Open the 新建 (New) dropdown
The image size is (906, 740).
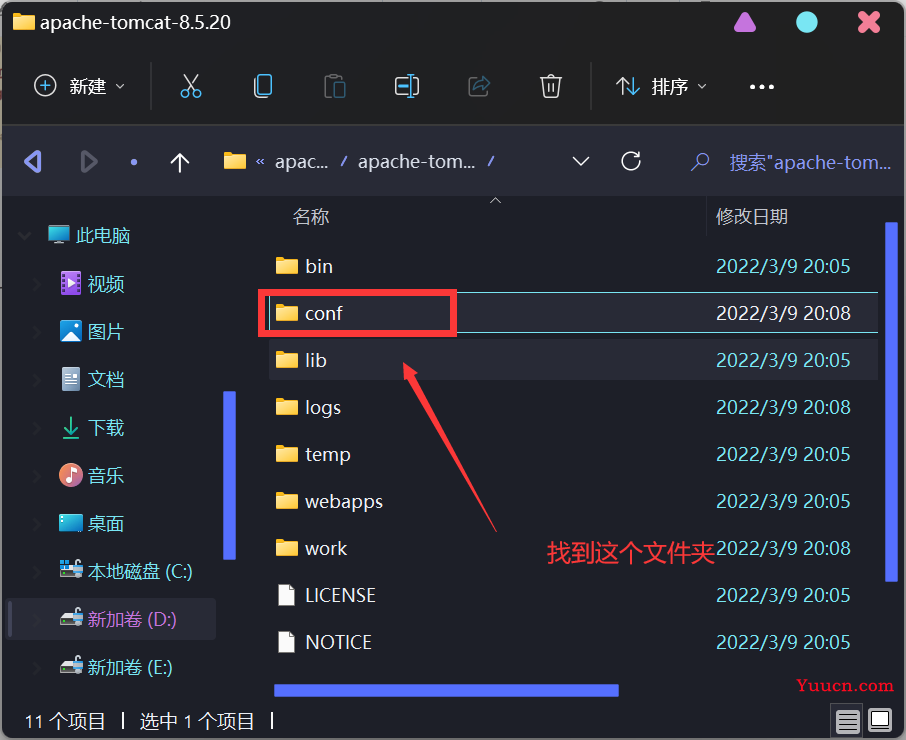(80, 86)
